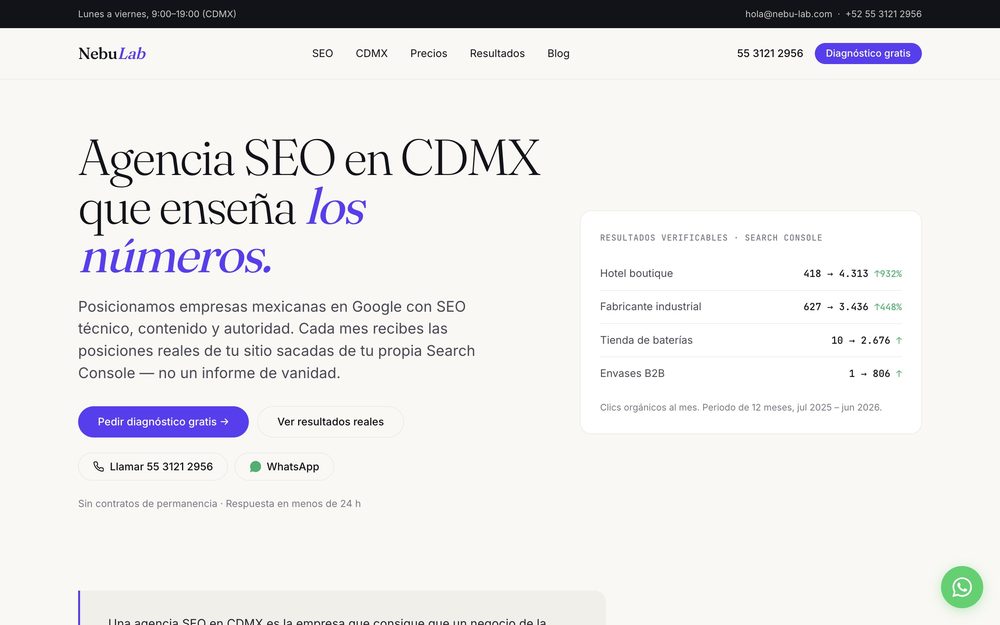
Task: Select Hotel boutique results row label
Action: tap(636, 274)
